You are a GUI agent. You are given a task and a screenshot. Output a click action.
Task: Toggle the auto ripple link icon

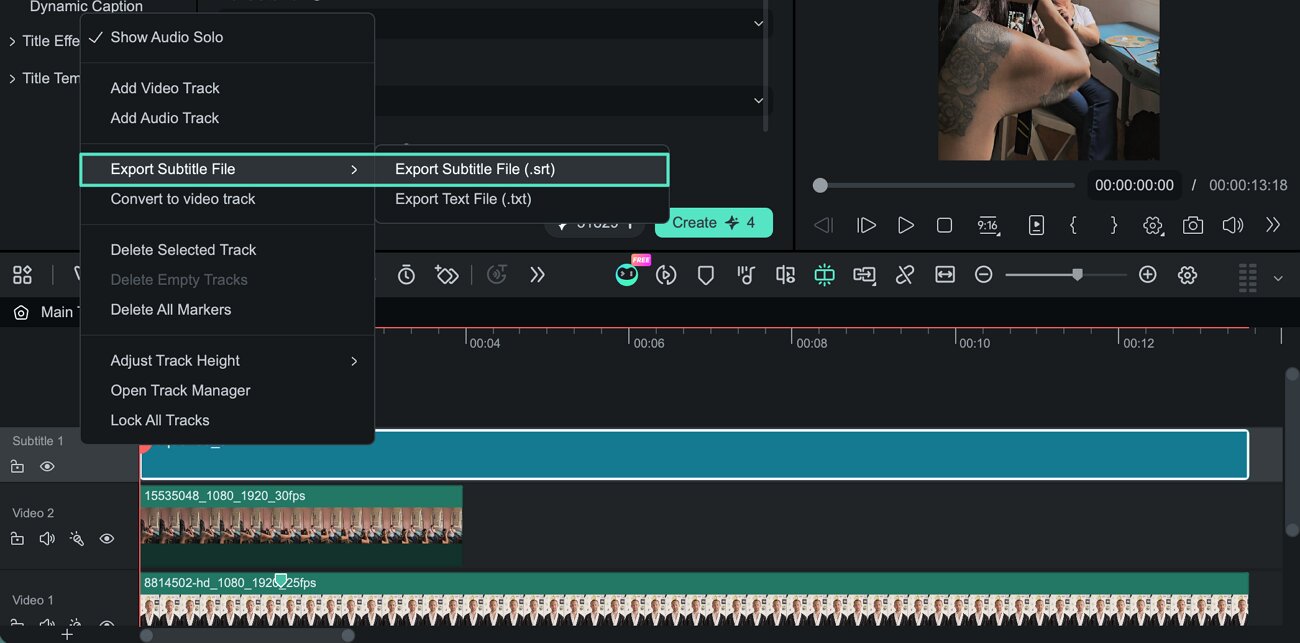pos(905,275)
